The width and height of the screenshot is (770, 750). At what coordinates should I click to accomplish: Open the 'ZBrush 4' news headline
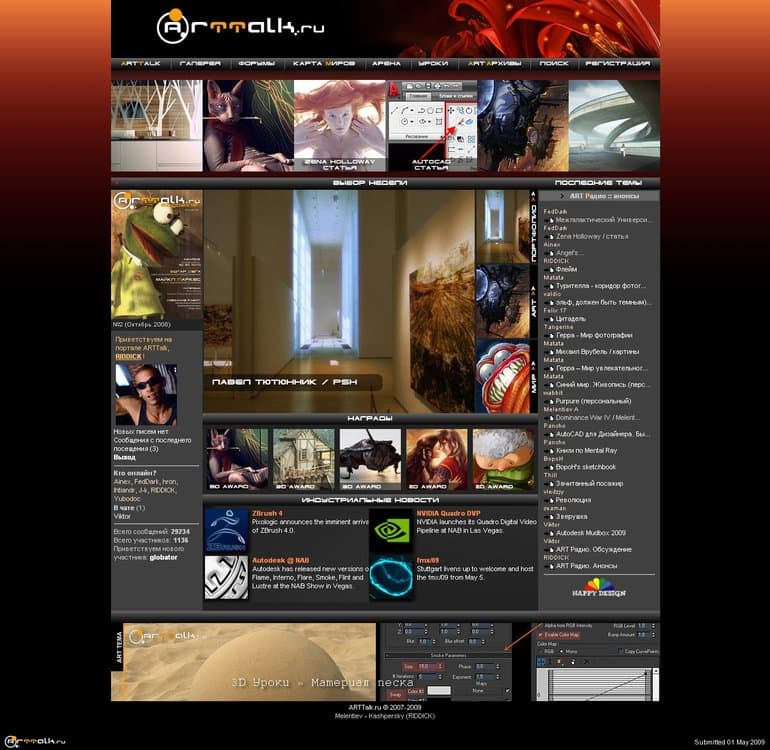[267, 513]
